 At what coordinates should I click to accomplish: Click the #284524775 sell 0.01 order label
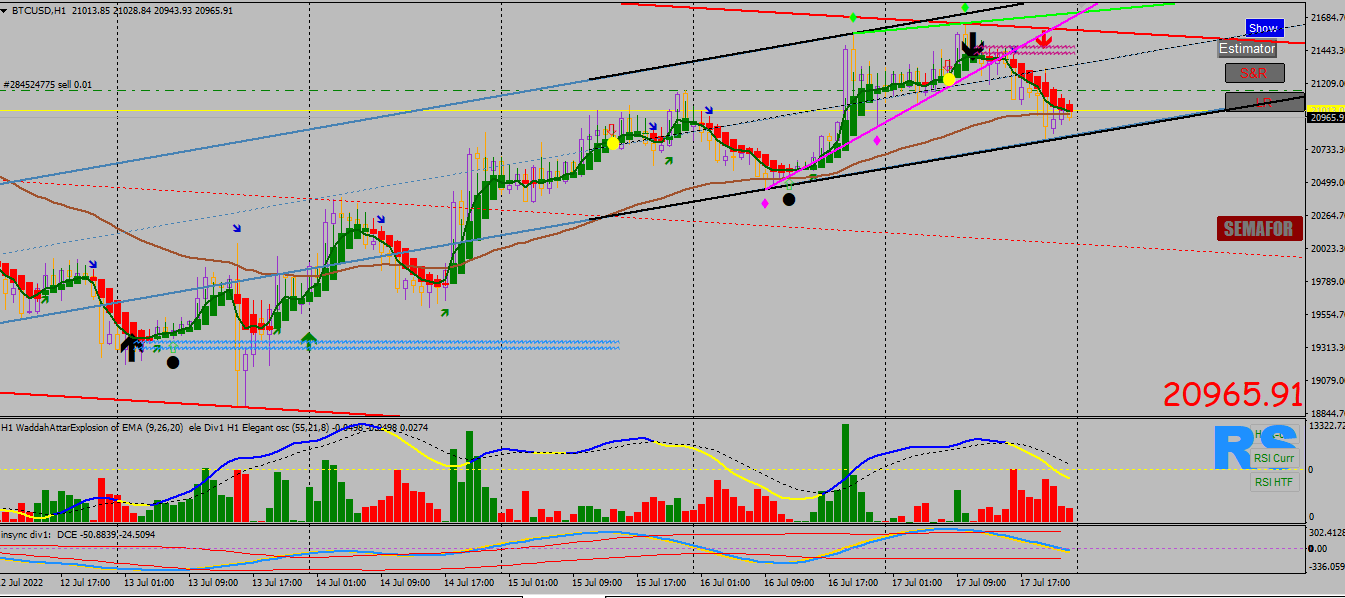(x=48, y=85)
